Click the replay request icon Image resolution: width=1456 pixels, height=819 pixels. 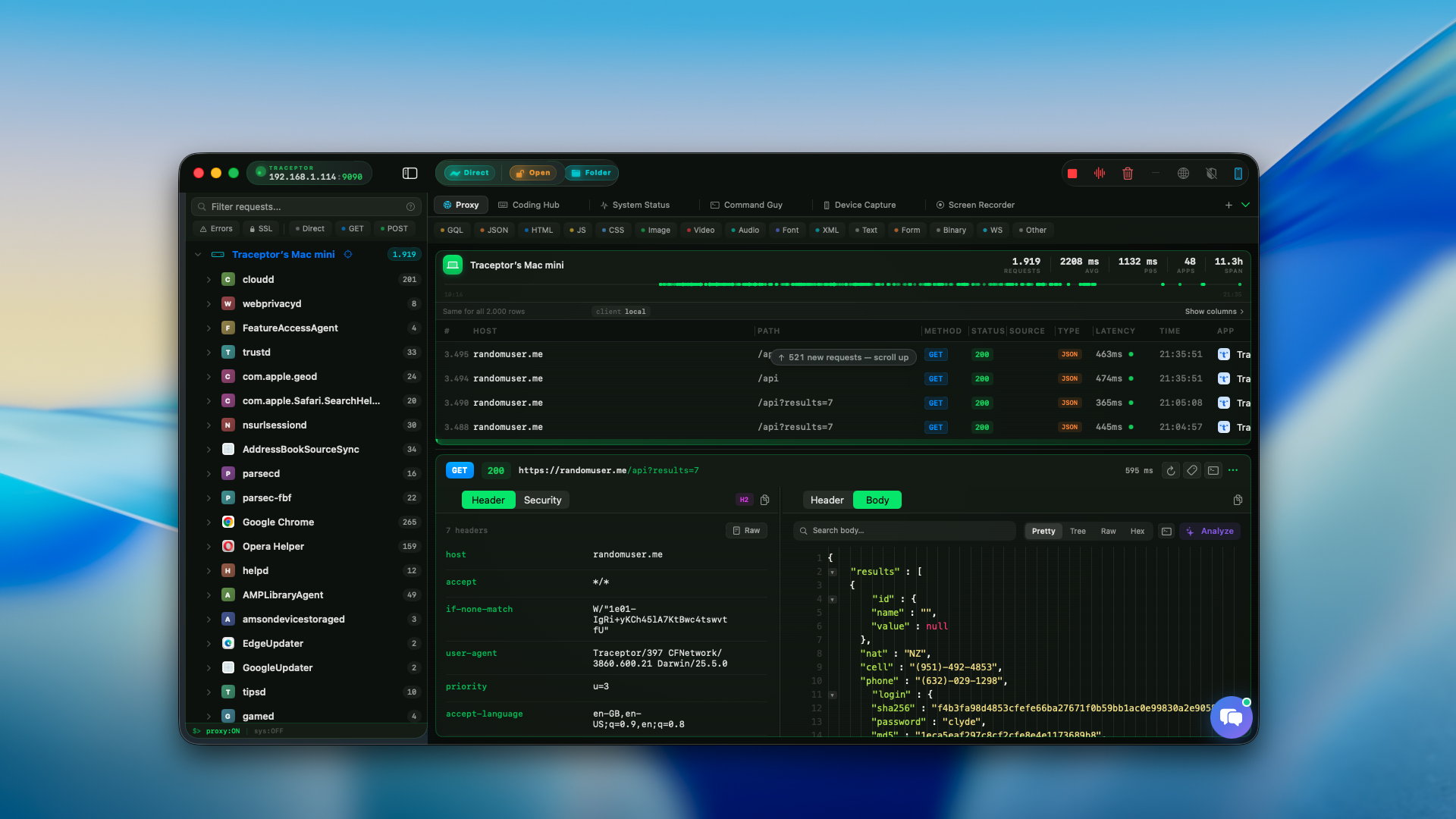(x=1171, y=471)
